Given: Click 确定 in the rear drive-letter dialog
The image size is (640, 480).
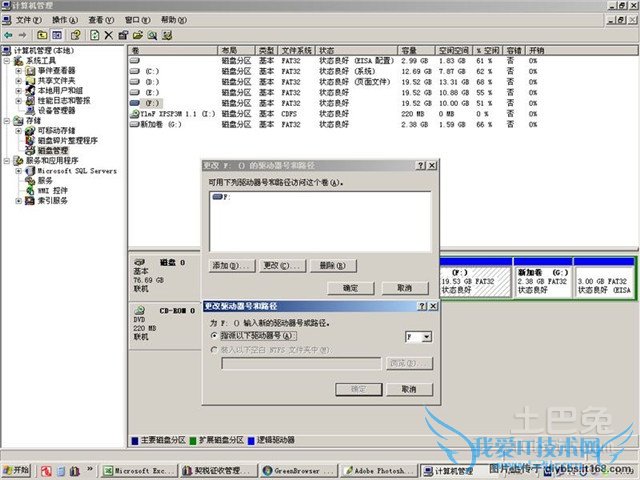Looking at the screenshot, I should point(351,288).
